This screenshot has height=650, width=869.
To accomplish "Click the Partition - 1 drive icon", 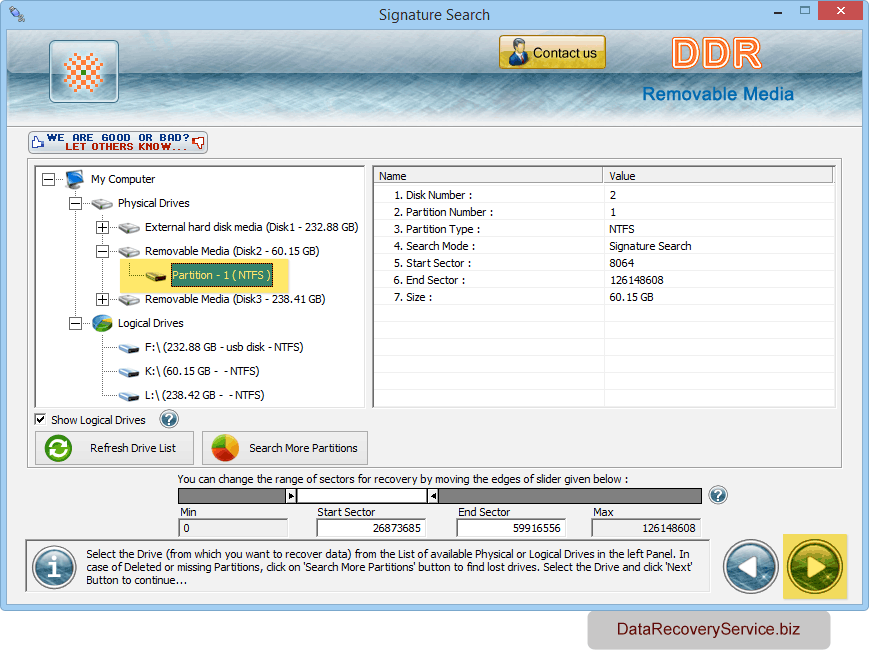I will pos(156,276).
